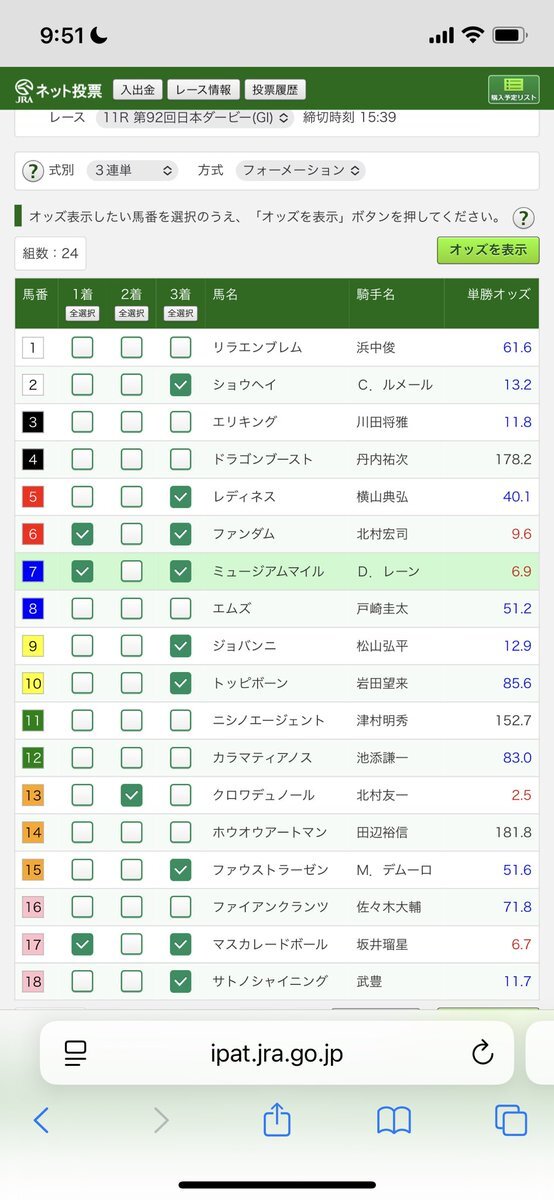This screenshot has width=554, height=1200.
Task: Open the 購入予定リスト purchase list icon
Action: coord(513,90)
